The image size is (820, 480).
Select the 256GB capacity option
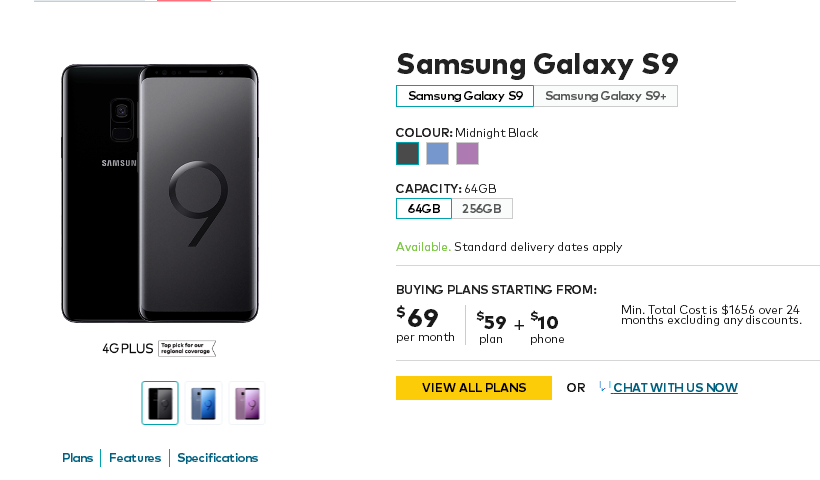(482, 209)
